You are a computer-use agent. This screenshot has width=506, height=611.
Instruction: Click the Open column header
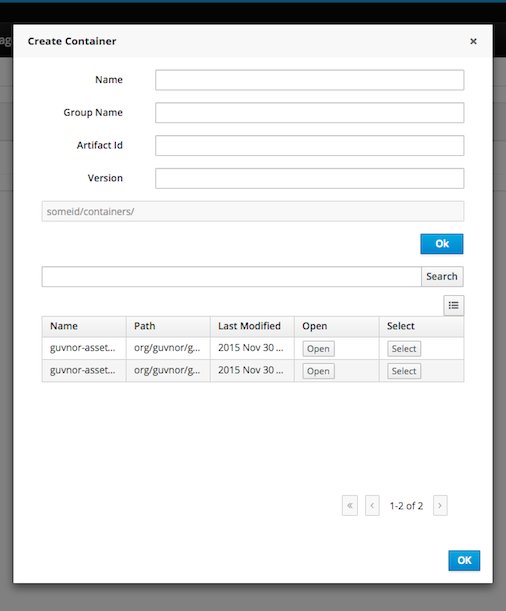[337, 326]
